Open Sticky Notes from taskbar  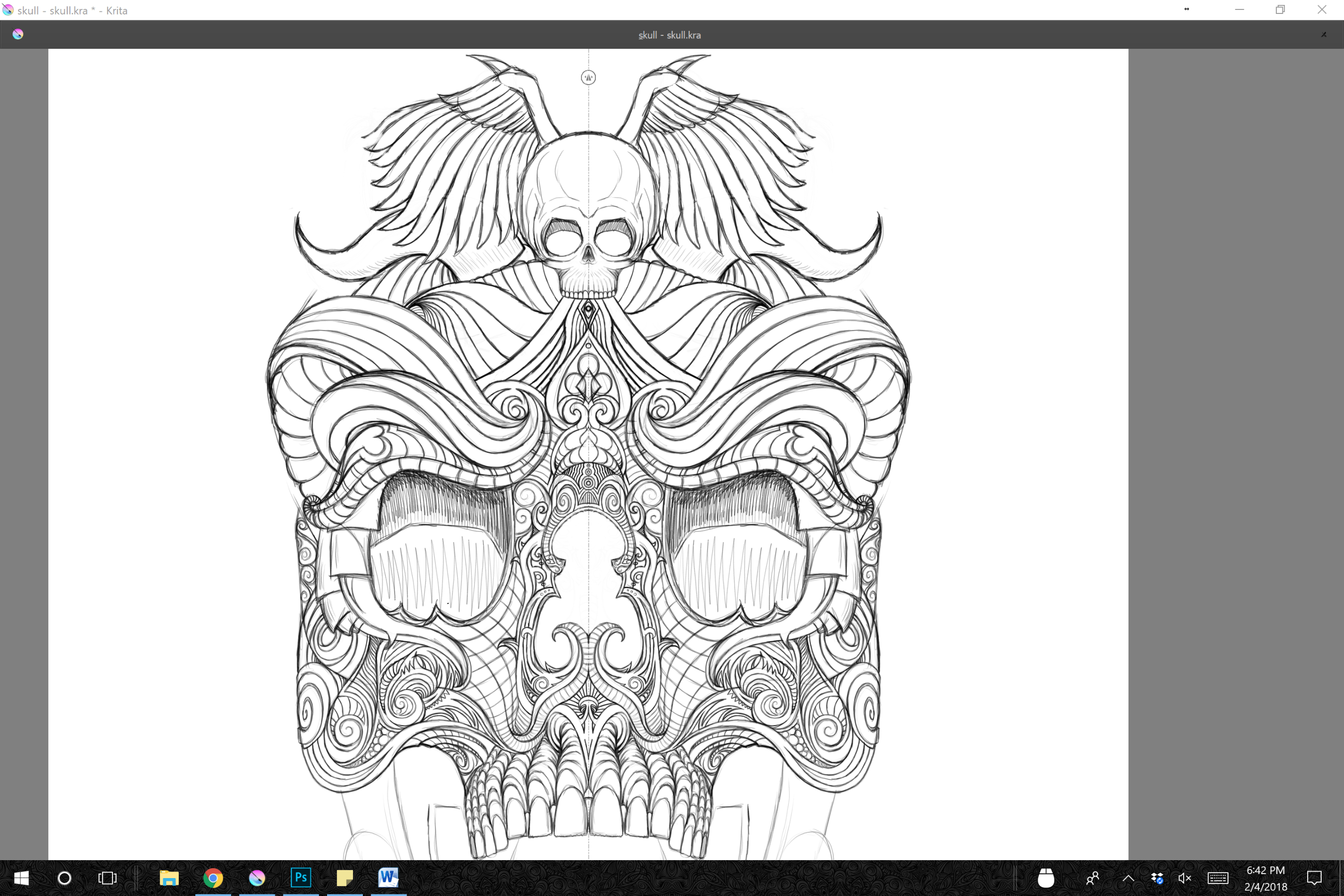(x=344, y=878)
